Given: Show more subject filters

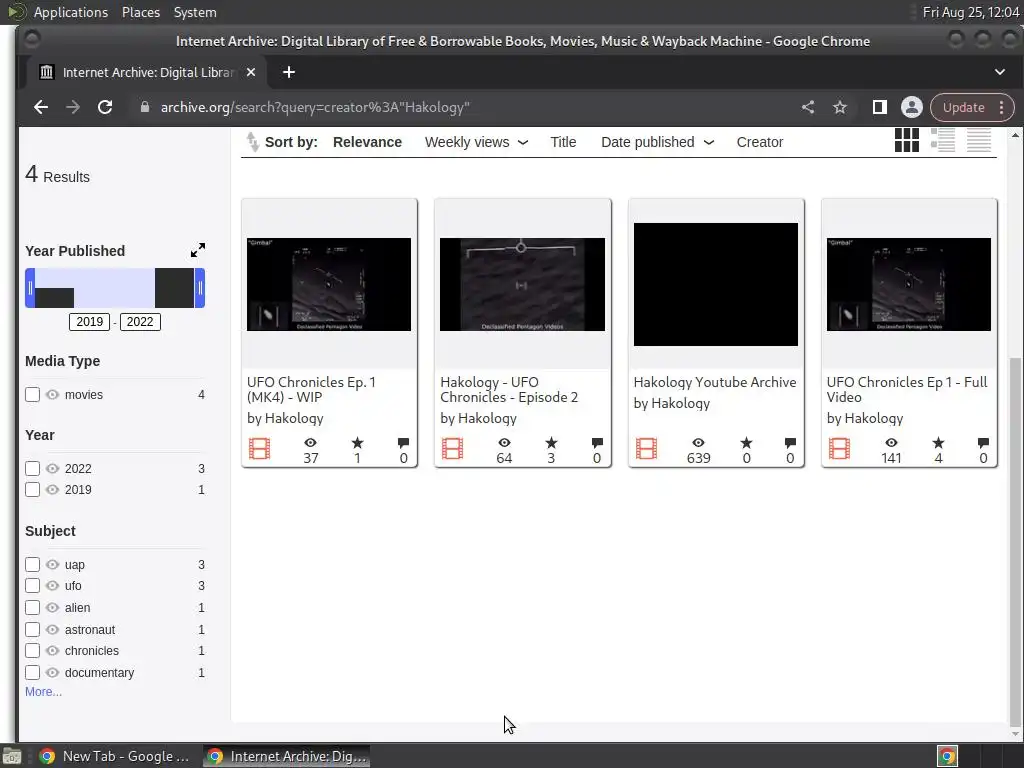Looking at the screenshot, I should click(x=43, y=692).
